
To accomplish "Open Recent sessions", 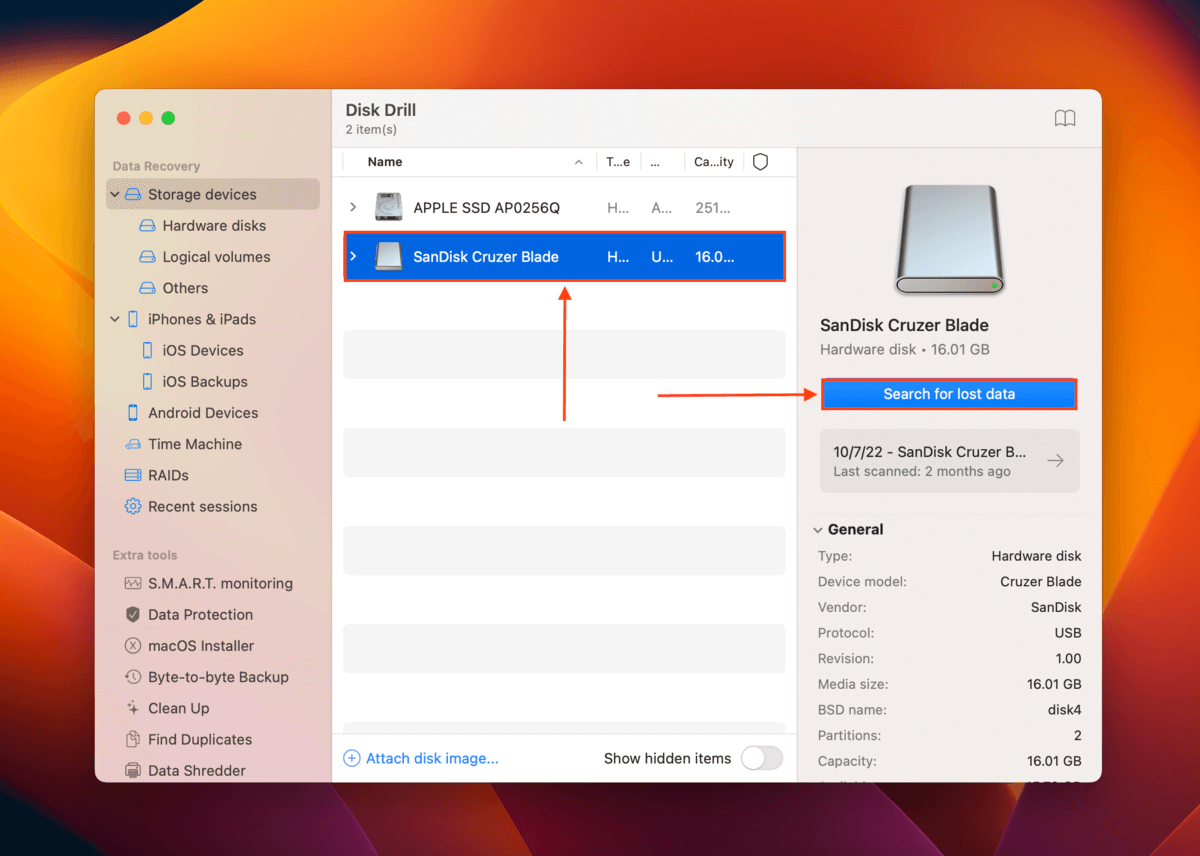I will tap(203, 506).
